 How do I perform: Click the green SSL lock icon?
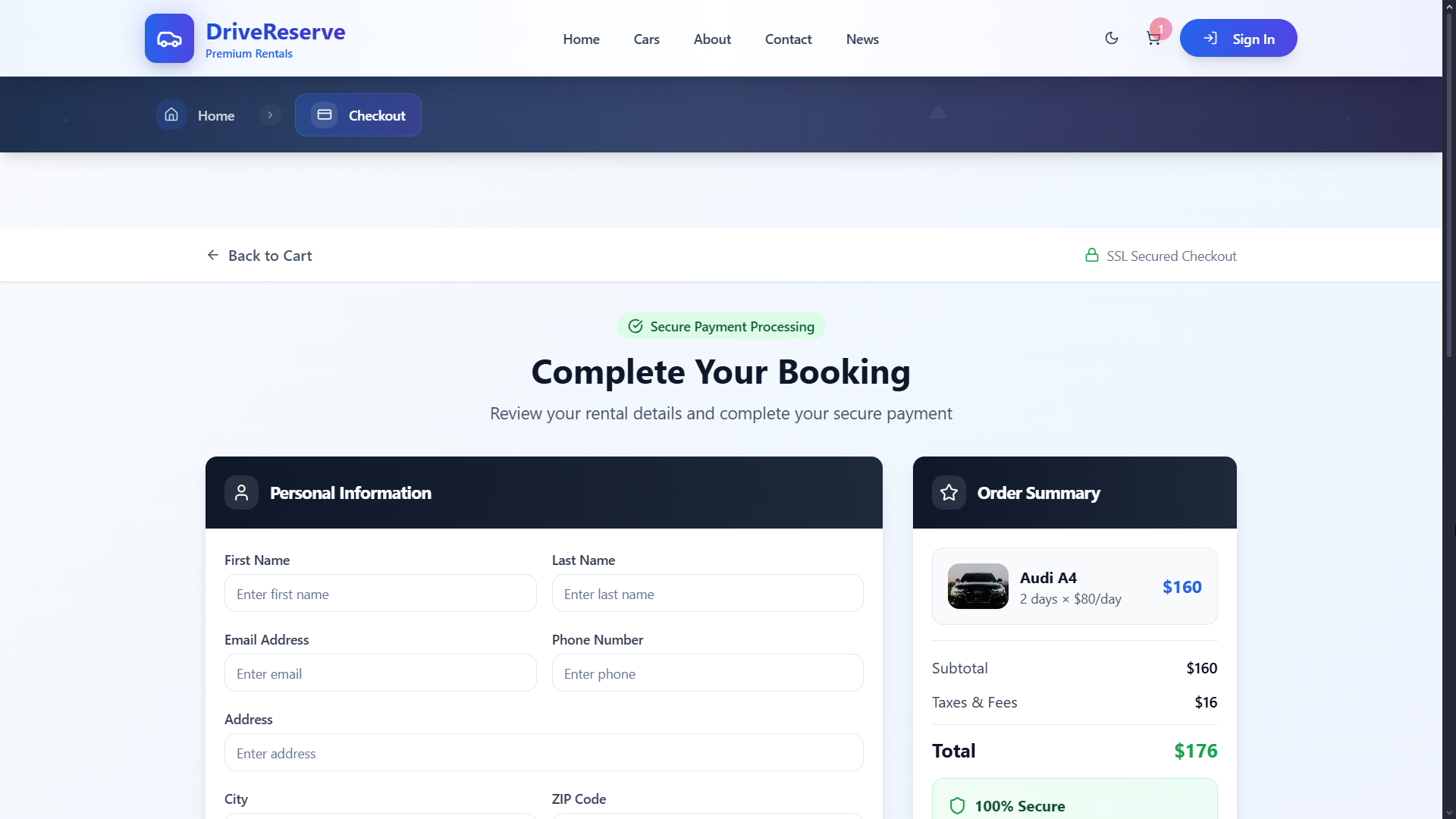pos(1092,256)
